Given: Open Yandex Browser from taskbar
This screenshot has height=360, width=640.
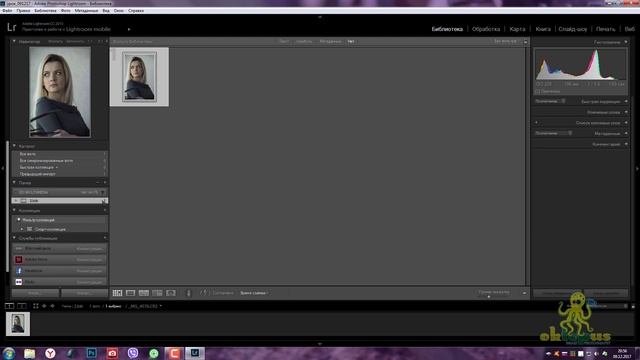Looking at the screenshot, I should coord(50,353).
